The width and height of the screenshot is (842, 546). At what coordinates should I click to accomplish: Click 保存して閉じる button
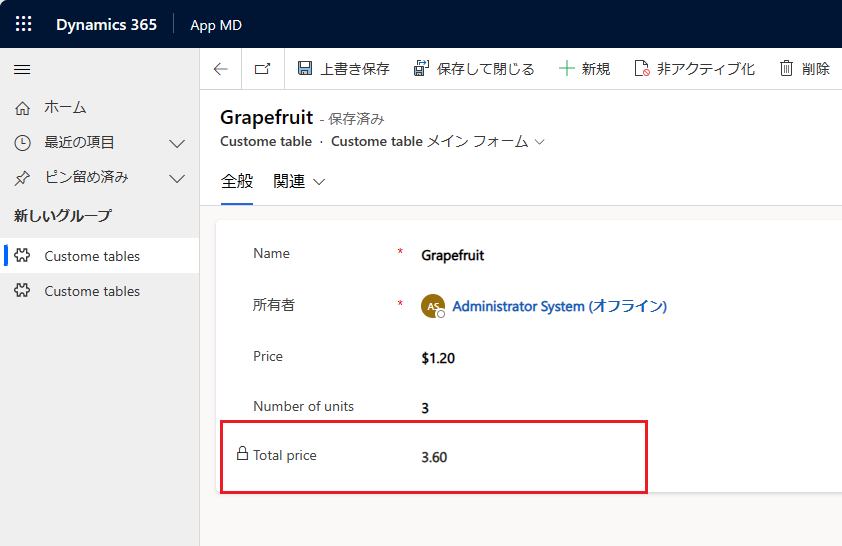click(x=474, y=69)
